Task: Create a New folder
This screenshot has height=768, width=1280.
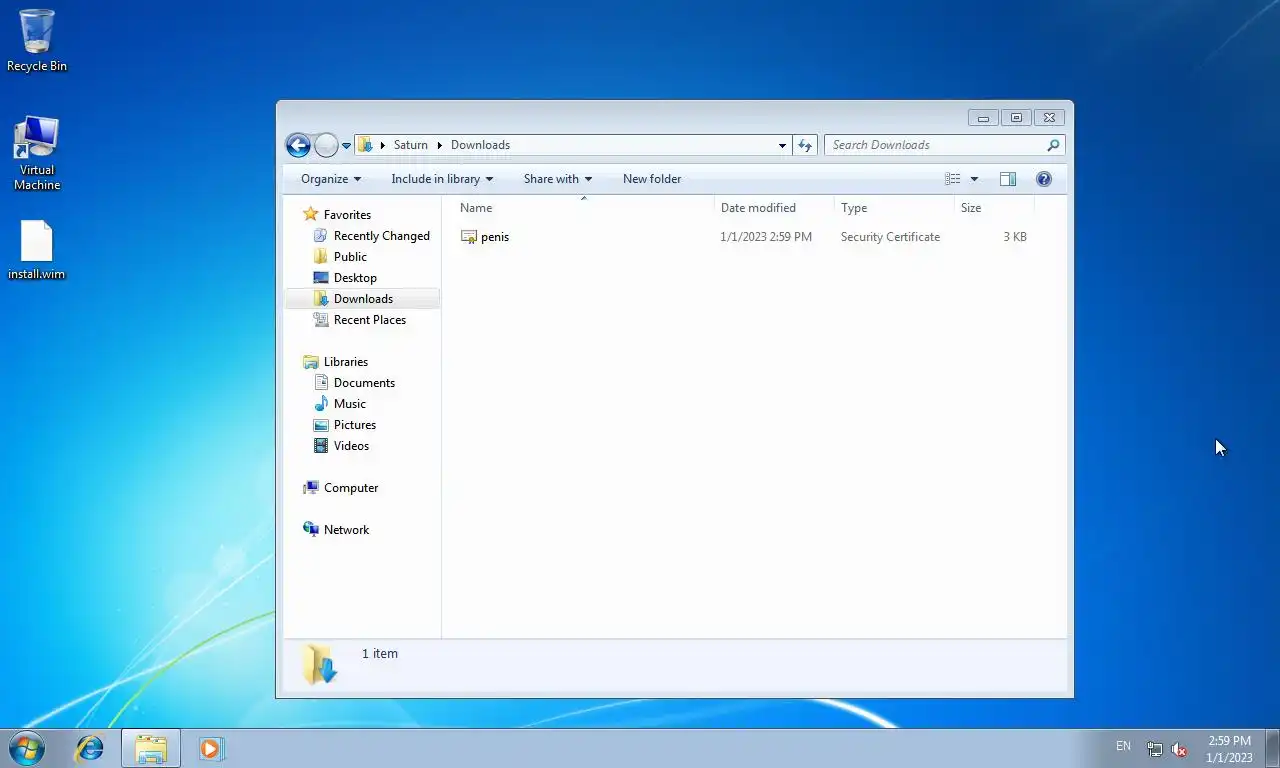Action: point(652,179)
